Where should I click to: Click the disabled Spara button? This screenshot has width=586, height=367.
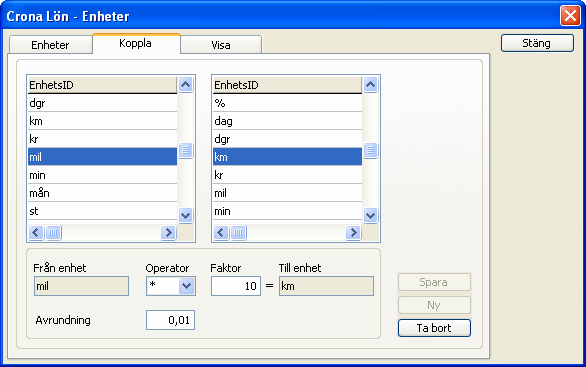point(434,282)
